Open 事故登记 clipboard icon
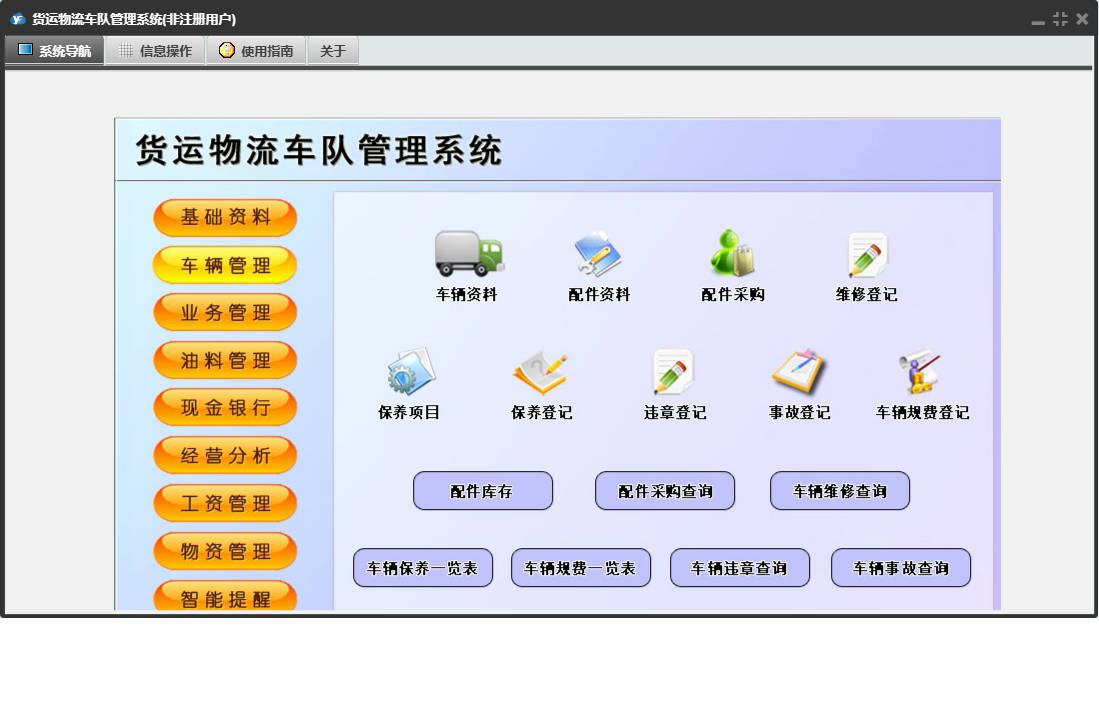 pos(798,371)
